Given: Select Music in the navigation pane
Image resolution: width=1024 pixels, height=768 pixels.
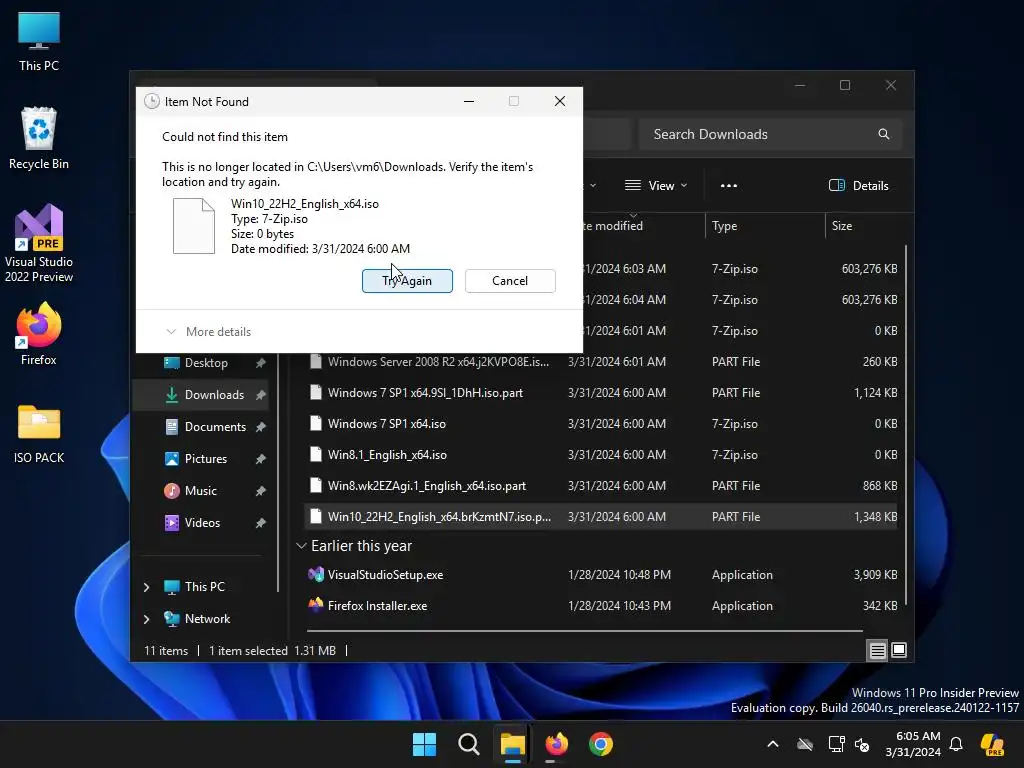Looking at the screenshot, I should 200,490.
